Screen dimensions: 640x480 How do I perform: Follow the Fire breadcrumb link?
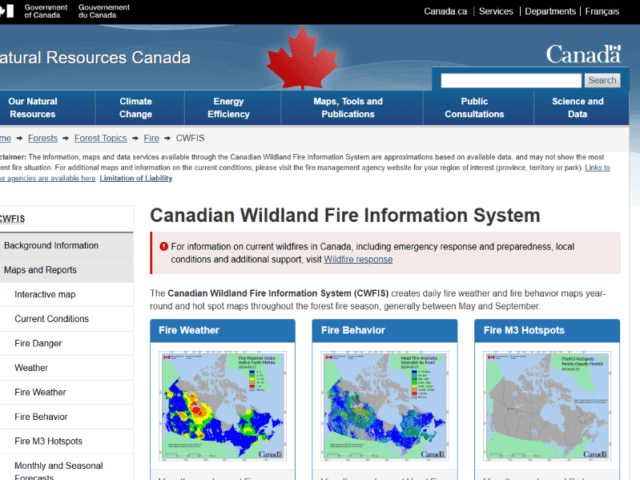[x=151, y=138]
